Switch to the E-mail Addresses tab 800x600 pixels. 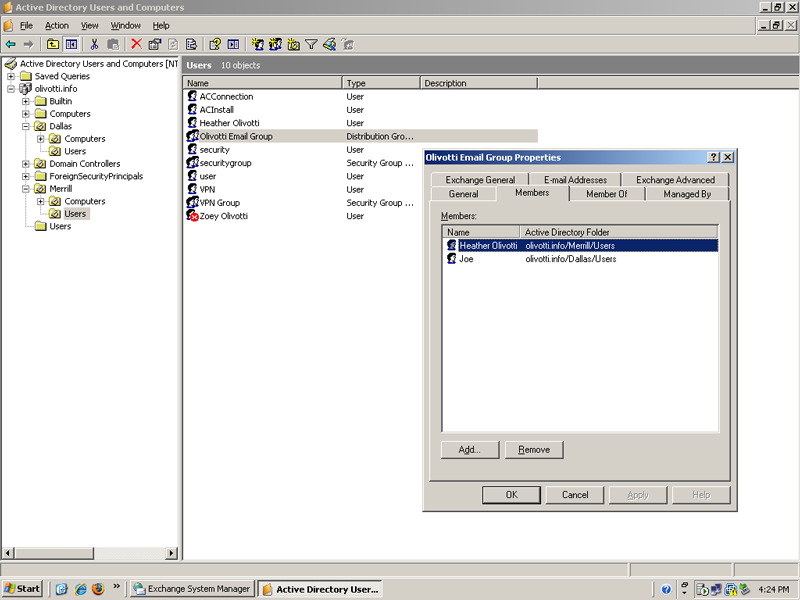tap(575, 180)
